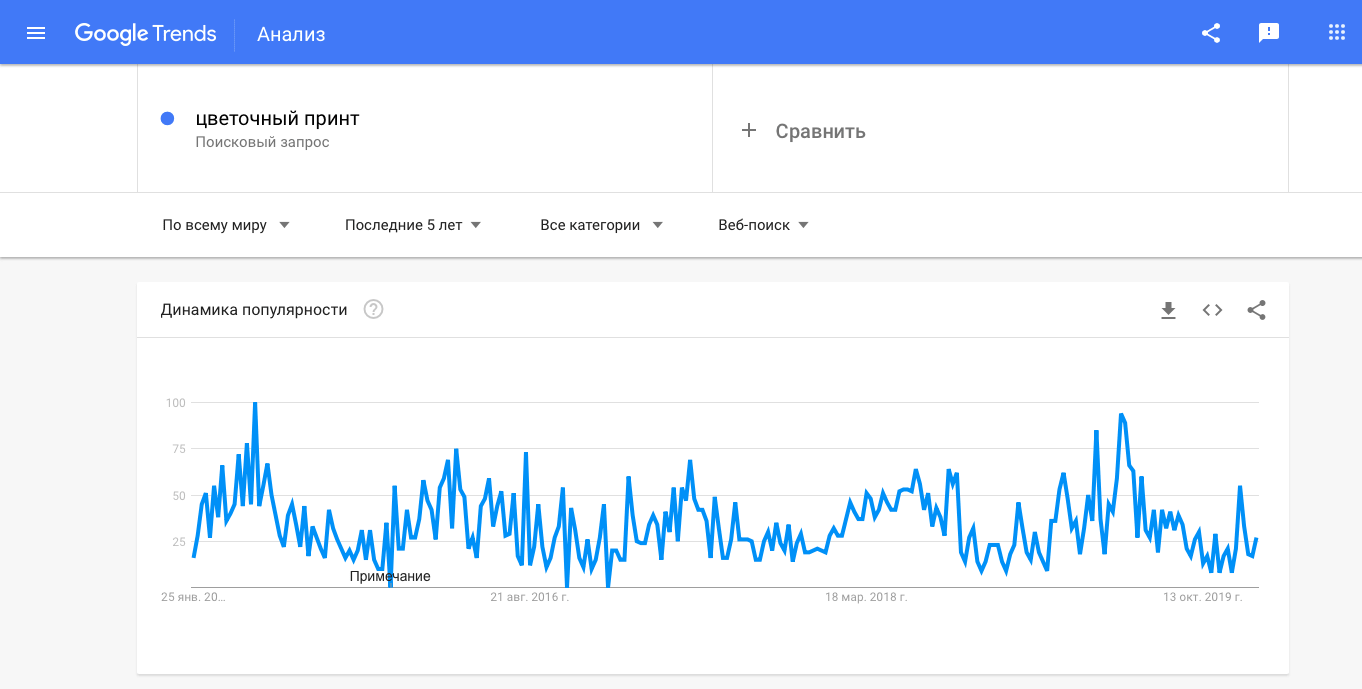Open the Google apps grid

tap(1337, 33)
